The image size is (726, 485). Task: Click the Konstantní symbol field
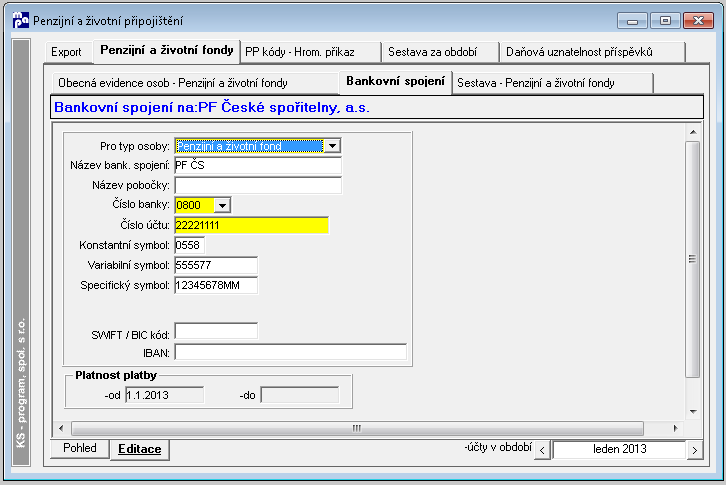189,245
